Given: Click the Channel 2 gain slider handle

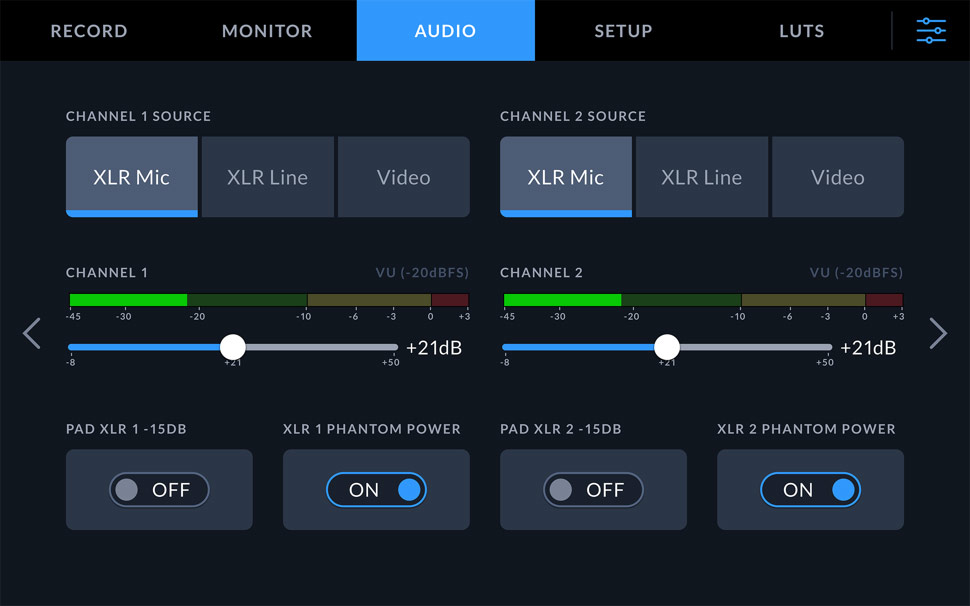Looking at the screenshot, I should pos(667,347).
